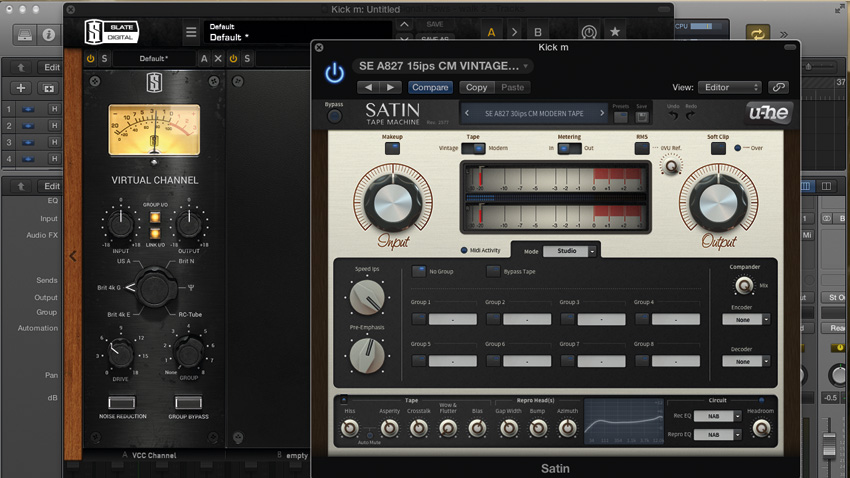Toggle Metering In/Out switch
This screenshot has height=478, width=850.
(569, 148)
